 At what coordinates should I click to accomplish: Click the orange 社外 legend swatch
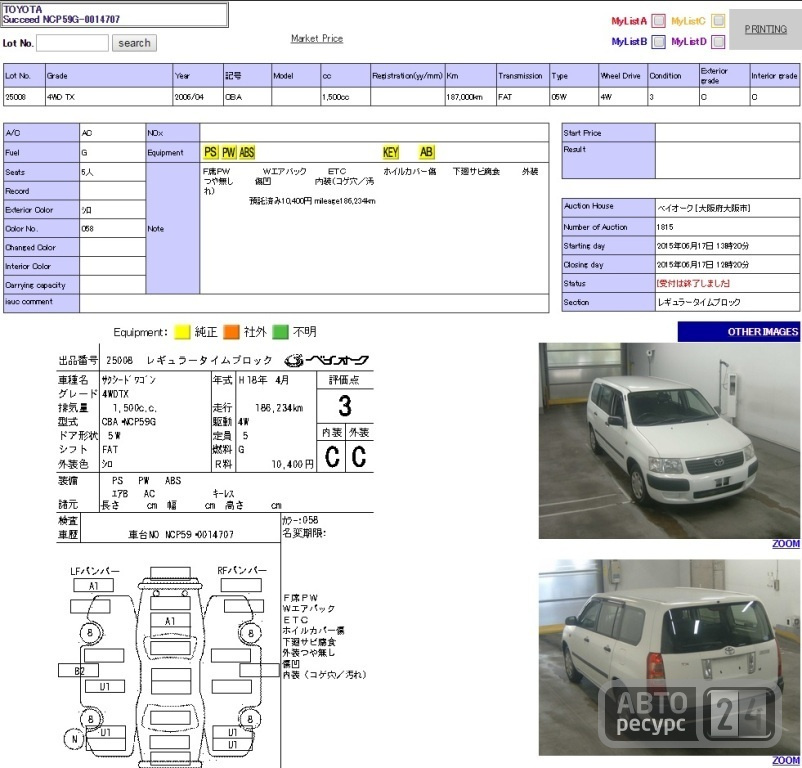click(231, 332)
